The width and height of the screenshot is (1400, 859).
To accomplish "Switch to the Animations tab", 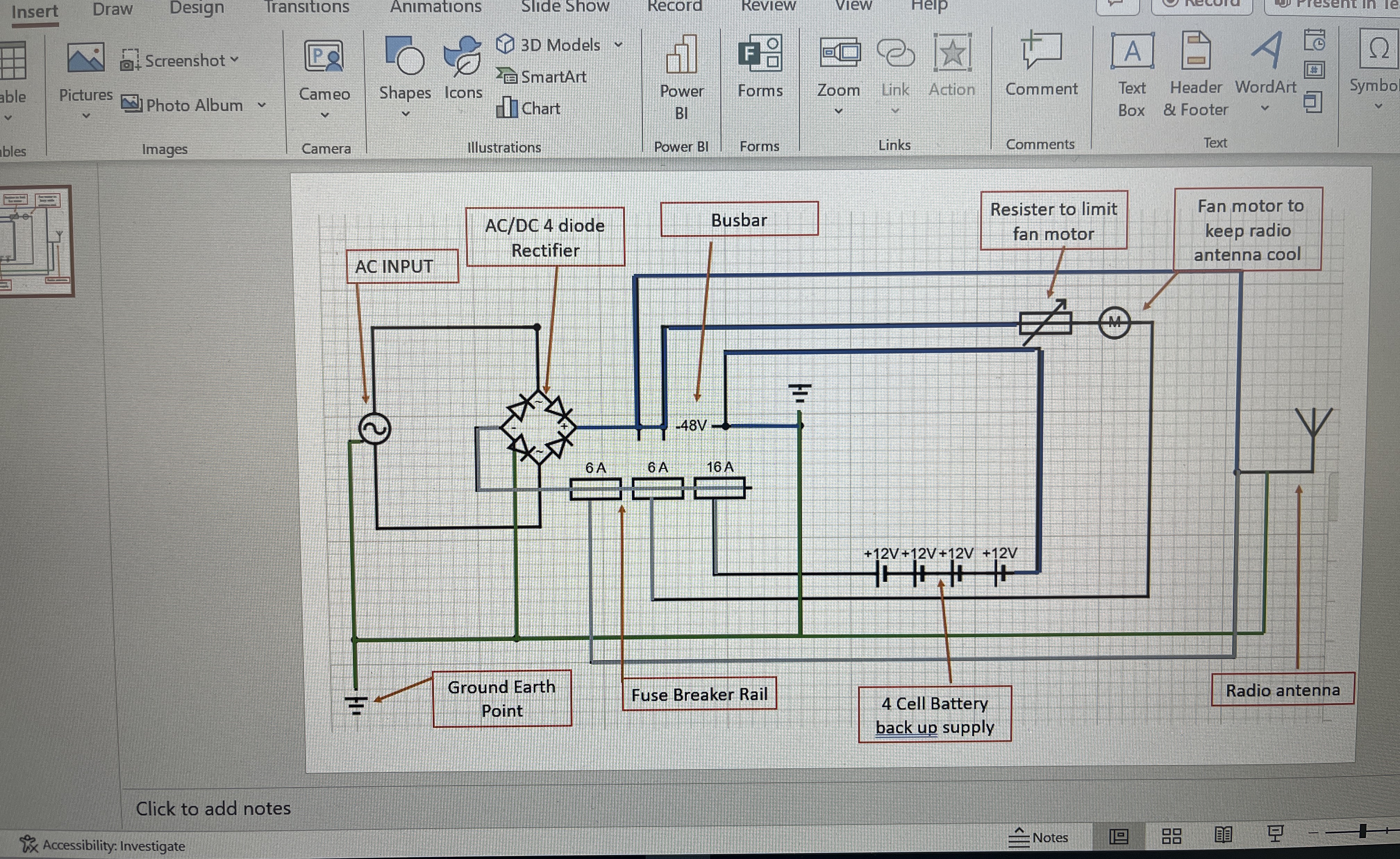I will pyautogui.click(x=435, y=7).
